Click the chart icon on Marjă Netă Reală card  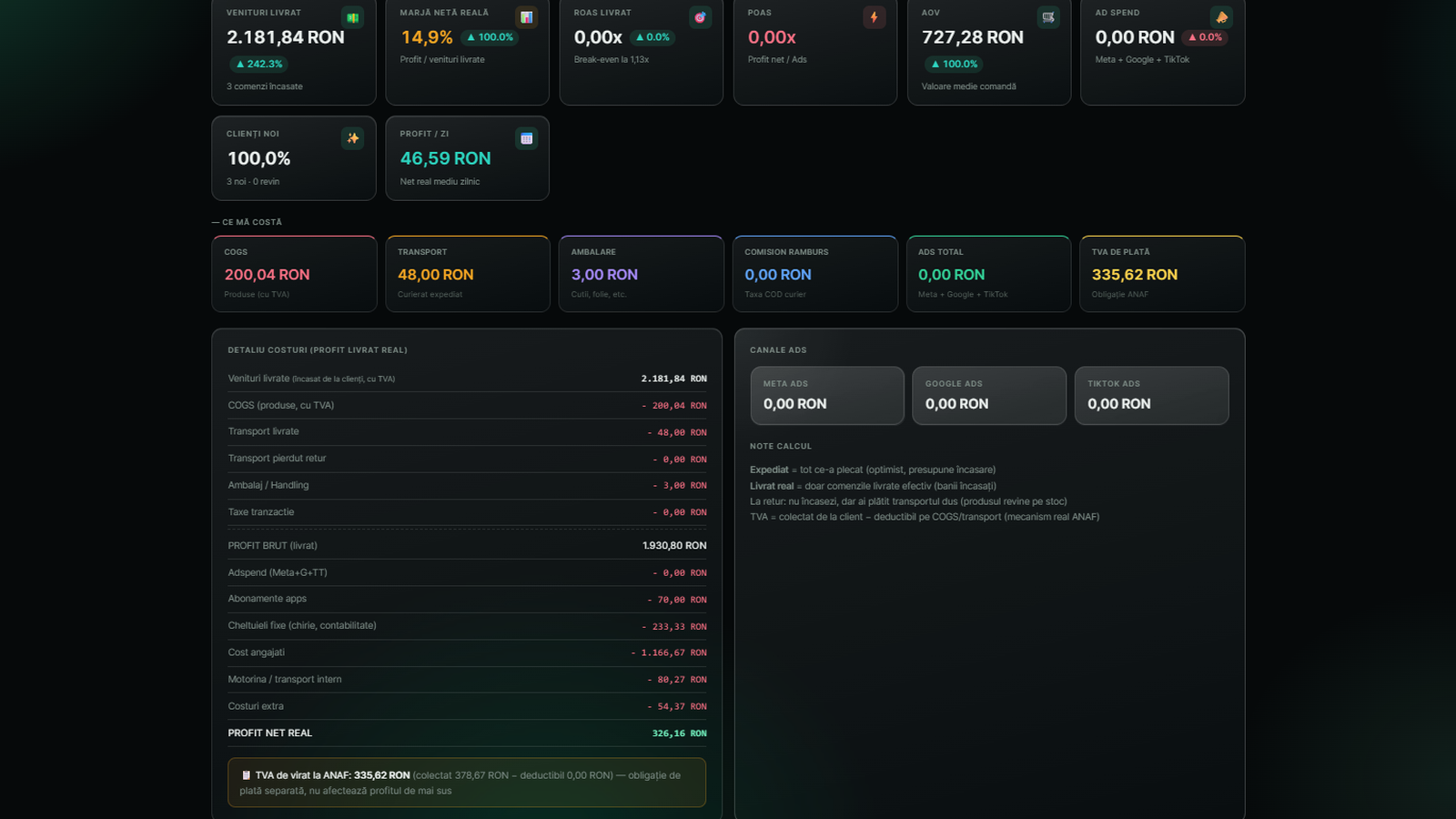click(526, 17)
